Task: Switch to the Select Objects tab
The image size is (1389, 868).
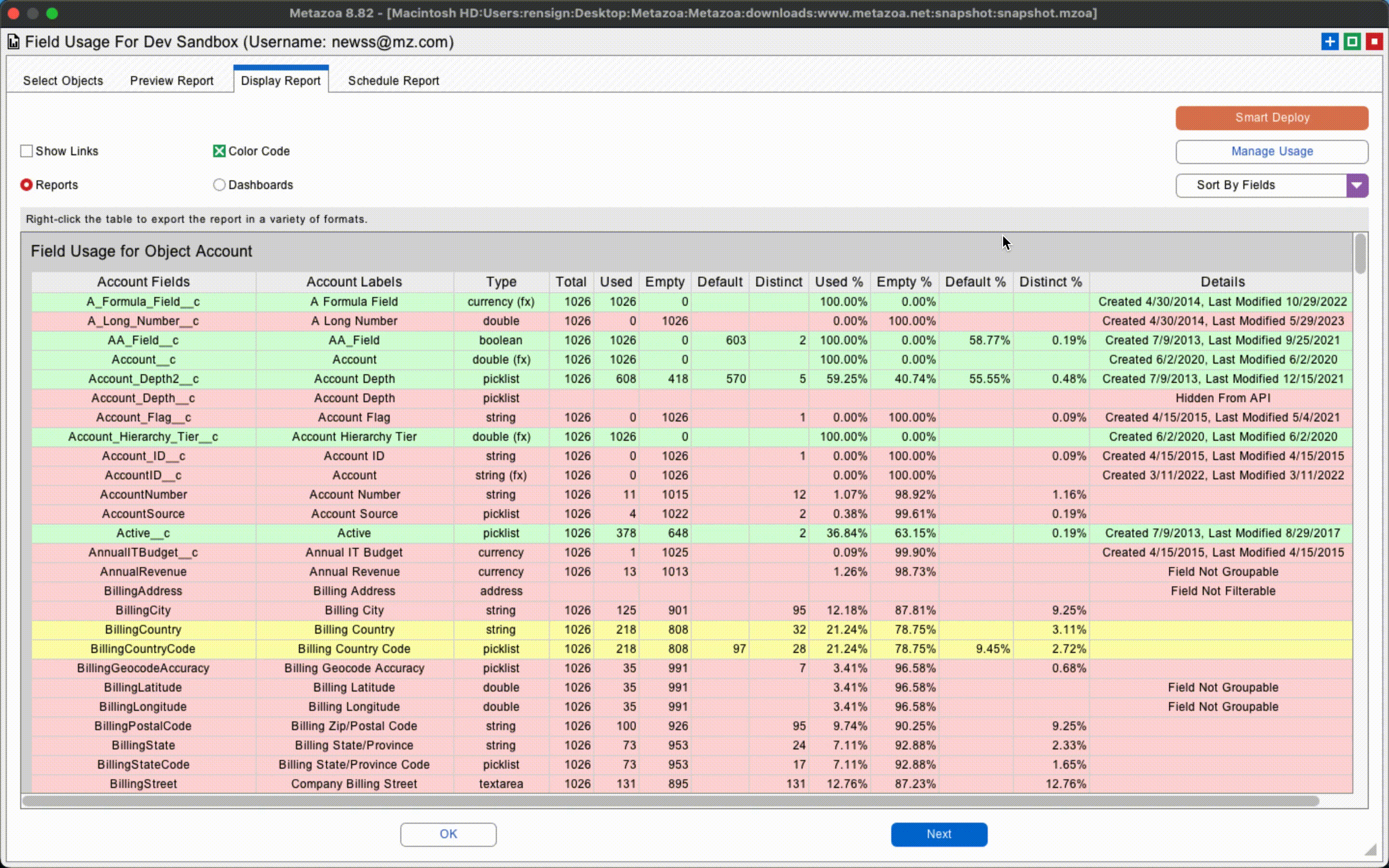Action: (x=63, y=81)
